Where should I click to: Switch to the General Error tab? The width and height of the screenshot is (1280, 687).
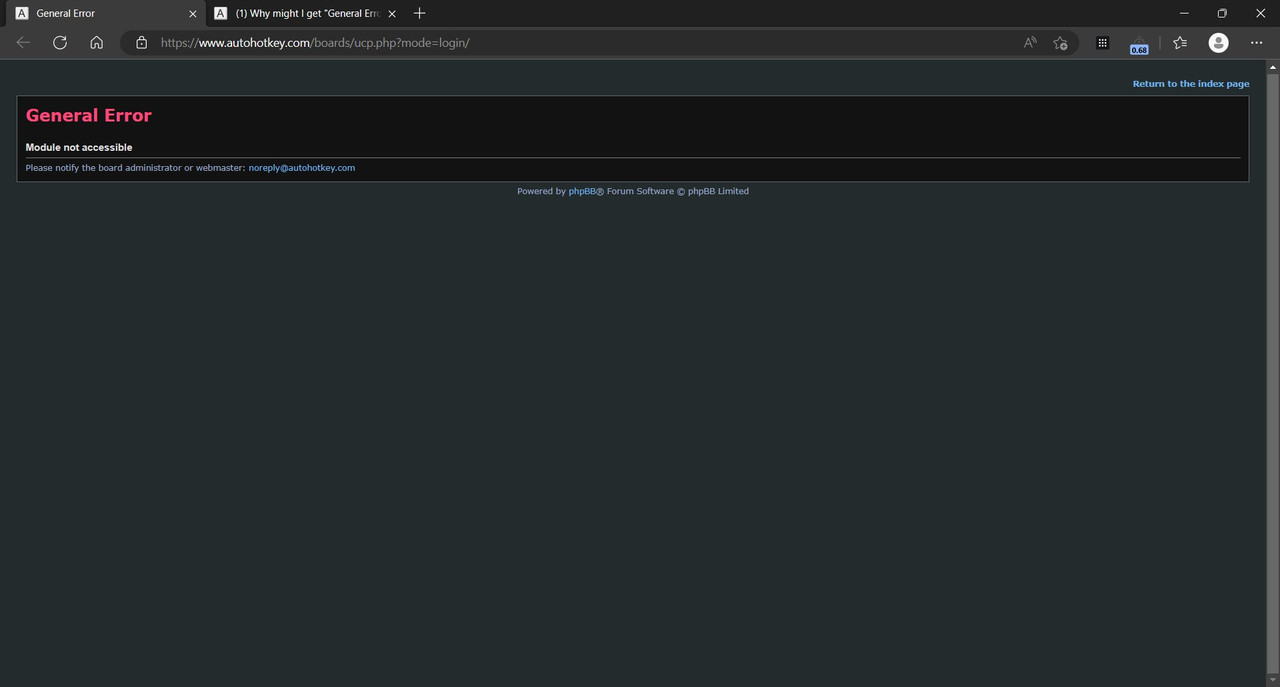click(107, 14)
